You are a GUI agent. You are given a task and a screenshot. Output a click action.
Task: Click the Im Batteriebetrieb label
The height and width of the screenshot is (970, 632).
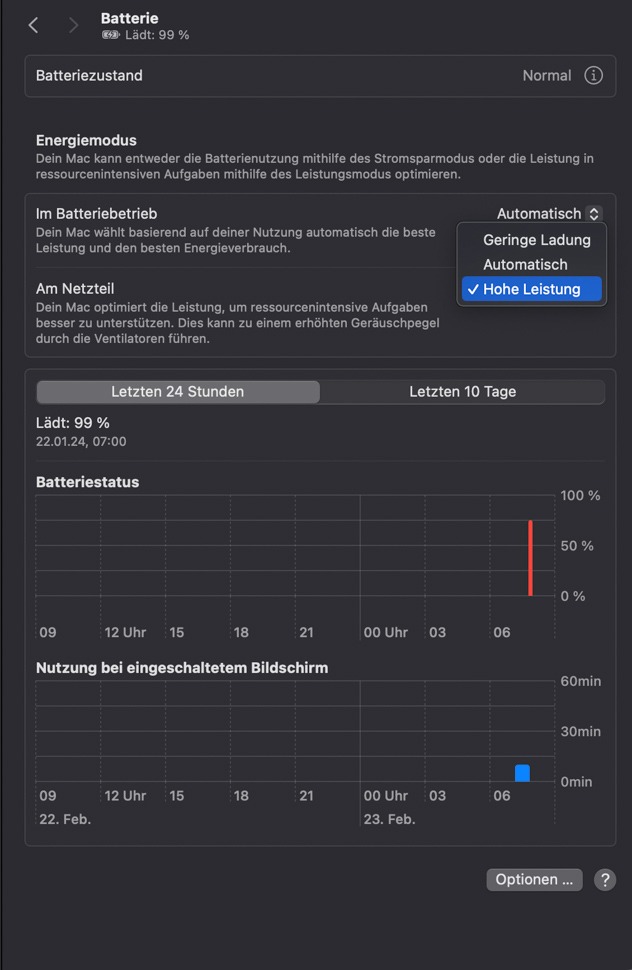pyautogui.click(x=96, y=213)
